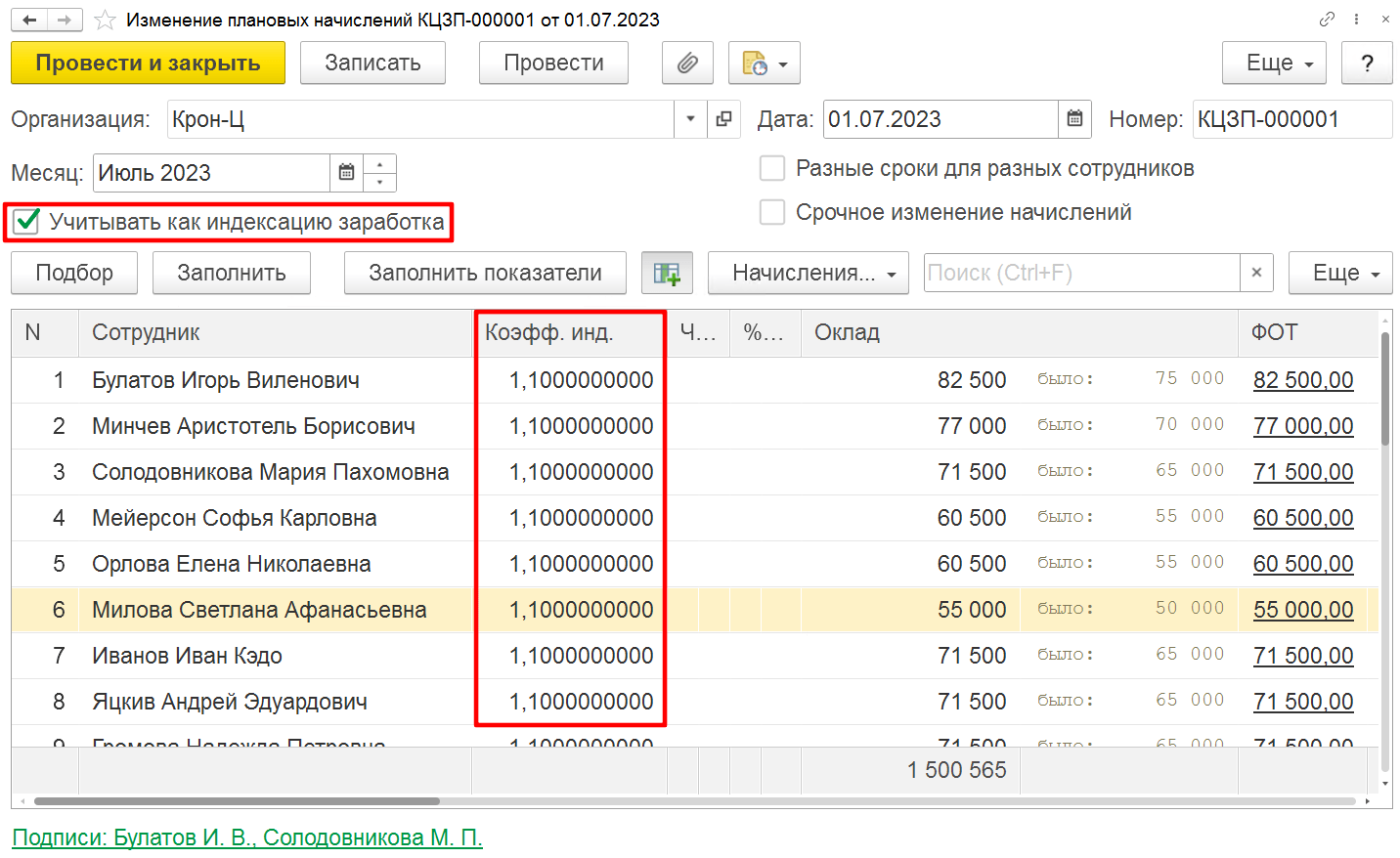The height and width of the screenshot is (858, 1400).
Task: Open the create-based-on document menu
Action: coord(765,63)
